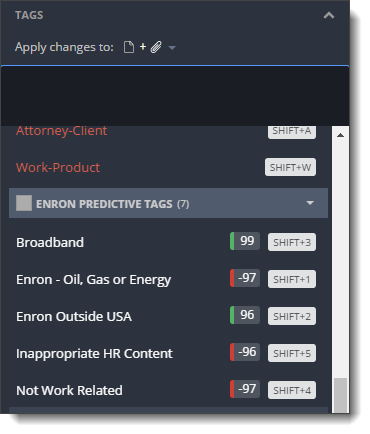This screenshot has height=434, width=370.
Task: Apply the Enron Outside USA tag
Action: pyautogui.click(x=74, y=316)
